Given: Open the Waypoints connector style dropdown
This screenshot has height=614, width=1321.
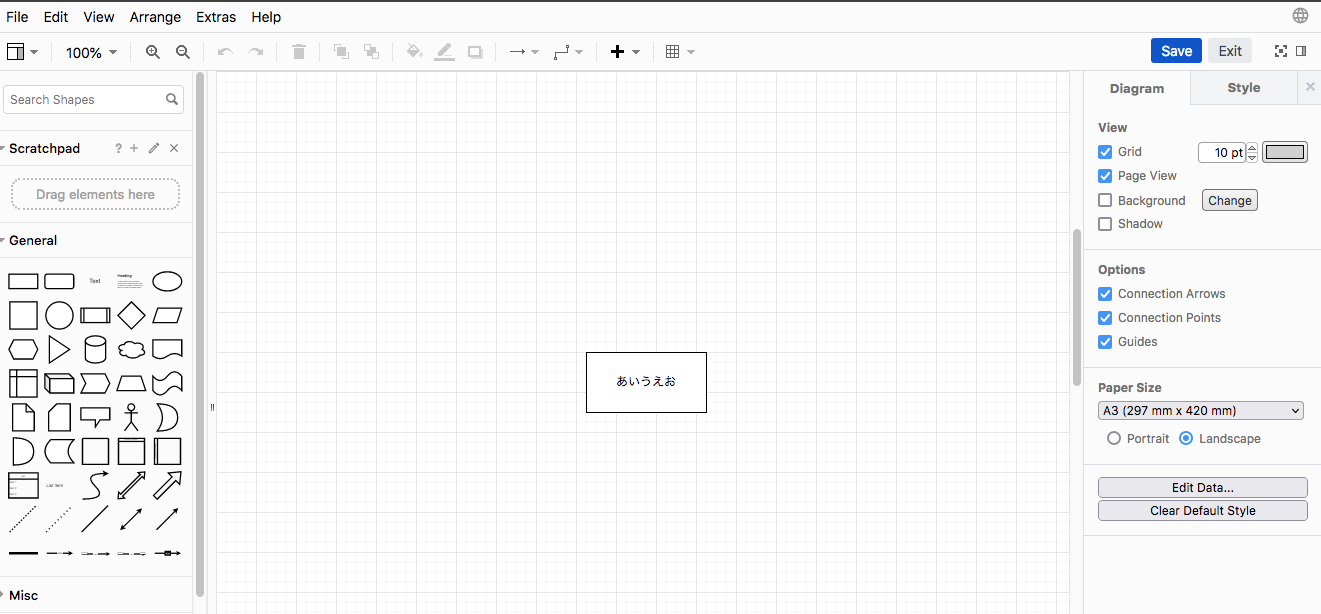Looking at the screenshot, I should (x=568, y=52).
